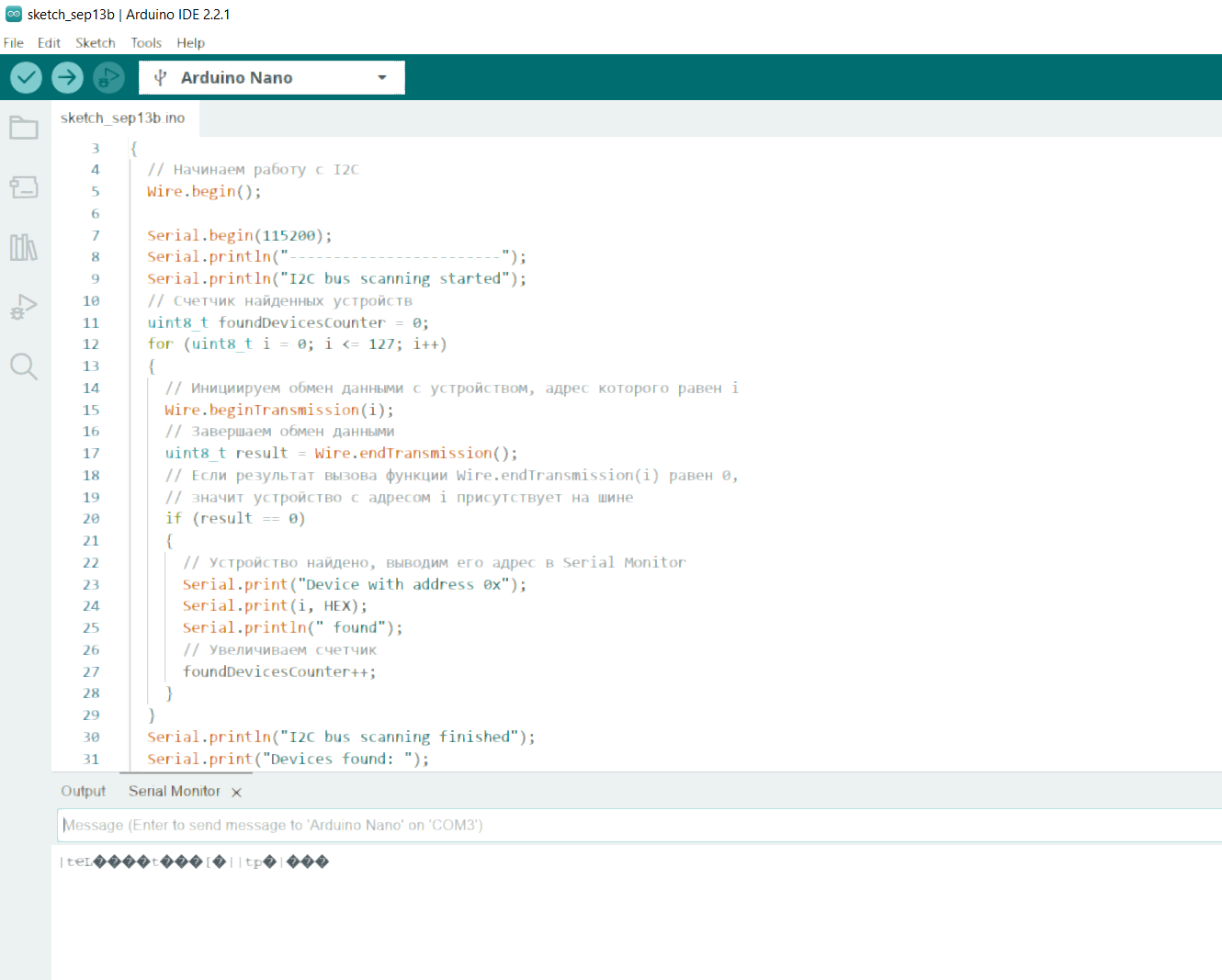Open the Library Manager books icon
The width and height of the screenshot is (1222, 980).
pos(24,247)
